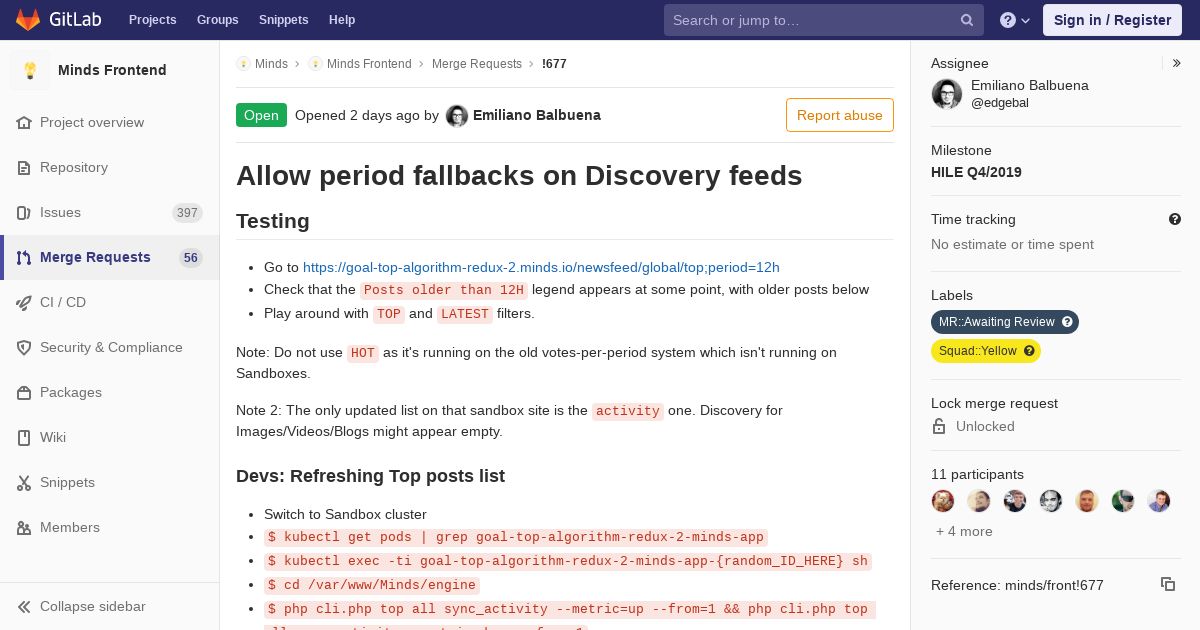Click the last participant avatar in row
Image resolution: width=1200 pixels, height=630 pixels.
pyautogui.click(x=1159, y=501)
